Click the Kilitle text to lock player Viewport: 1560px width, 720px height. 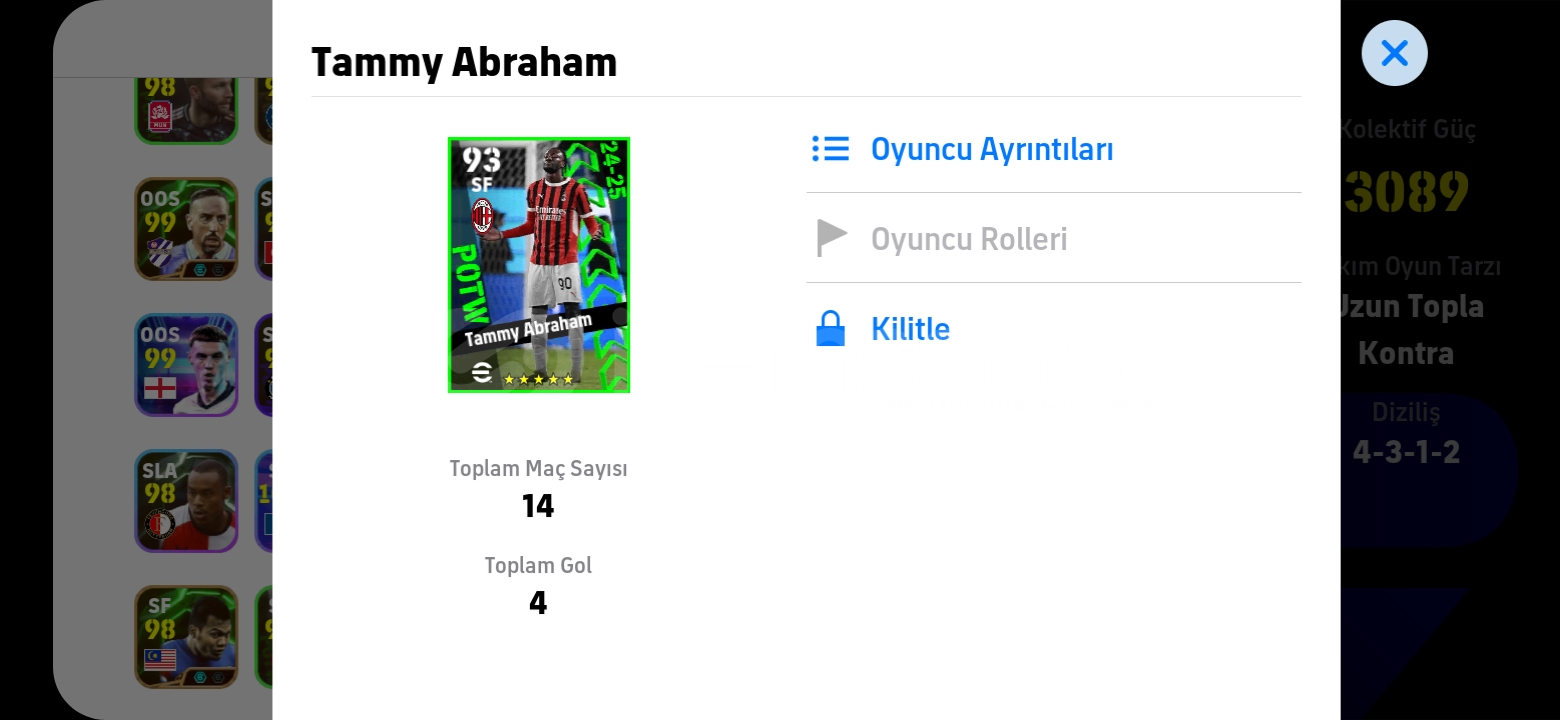pos(910,328)
